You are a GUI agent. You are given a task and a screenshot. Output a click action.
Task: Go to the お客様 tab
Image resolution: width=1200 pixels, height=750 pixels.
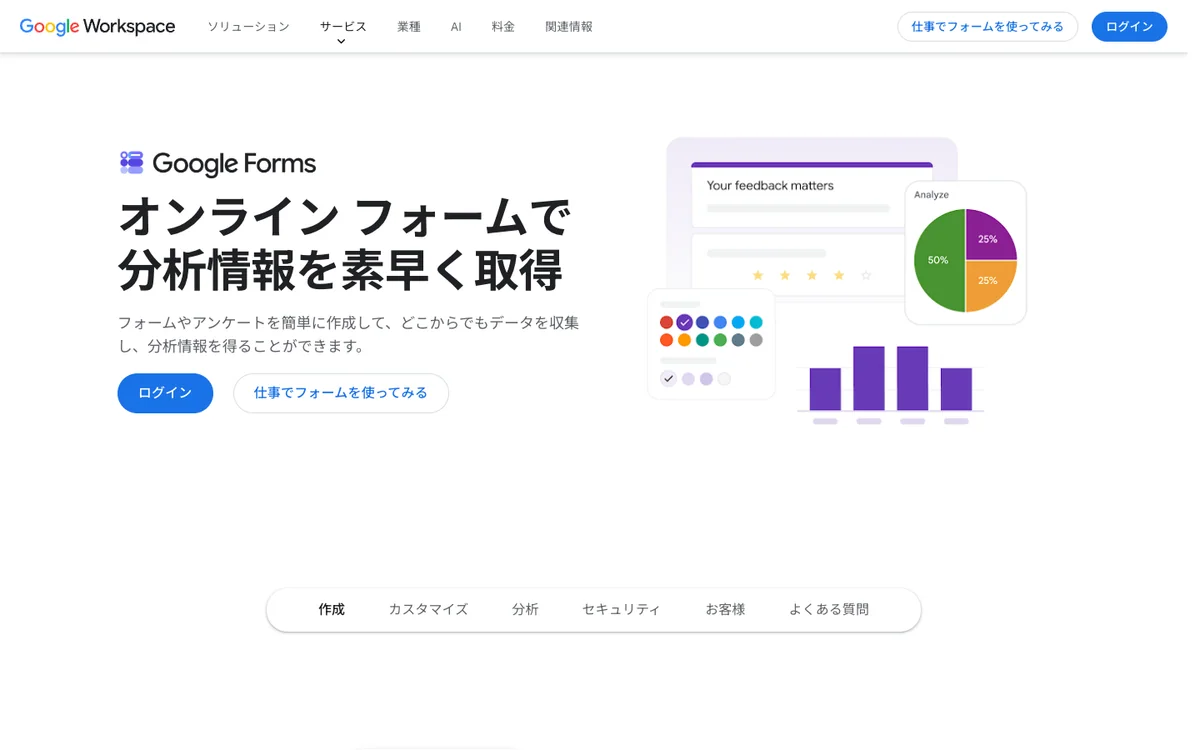(x=725, y=609)
